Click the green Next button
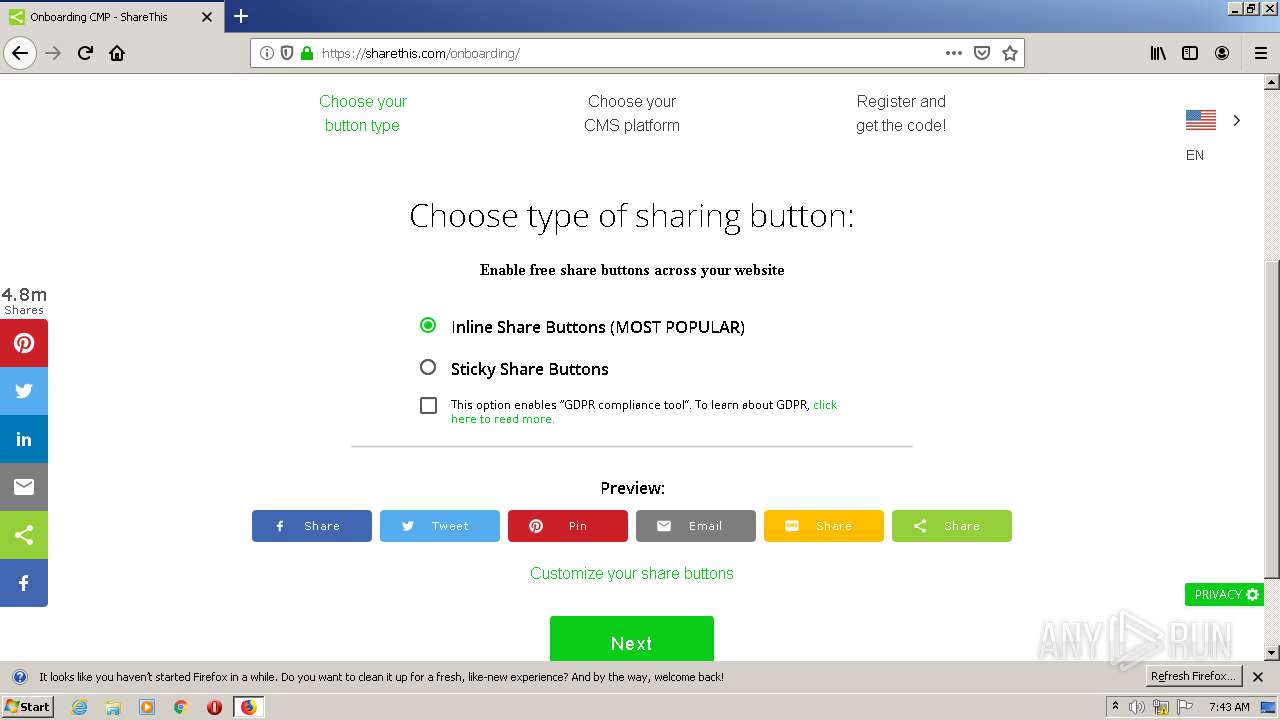 (x=632, y=639)
